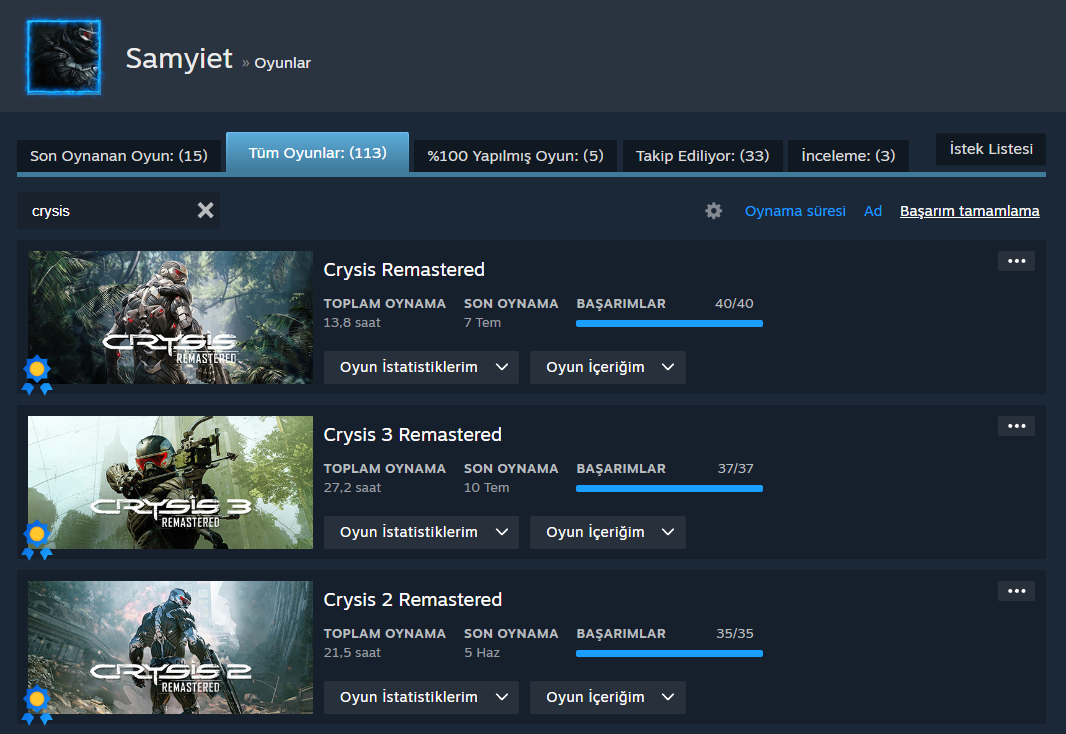Open Samyiet's profile avatar

pos(64,57)
